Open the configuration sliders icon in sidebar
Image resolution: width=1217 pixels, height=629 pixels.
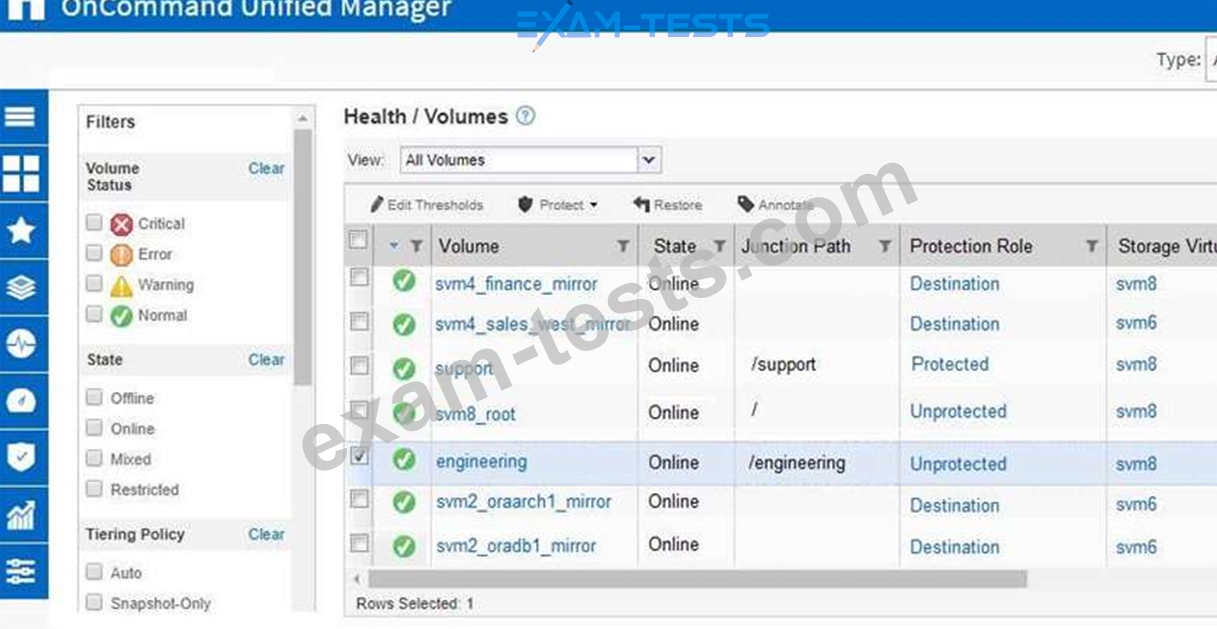(22, 572)
